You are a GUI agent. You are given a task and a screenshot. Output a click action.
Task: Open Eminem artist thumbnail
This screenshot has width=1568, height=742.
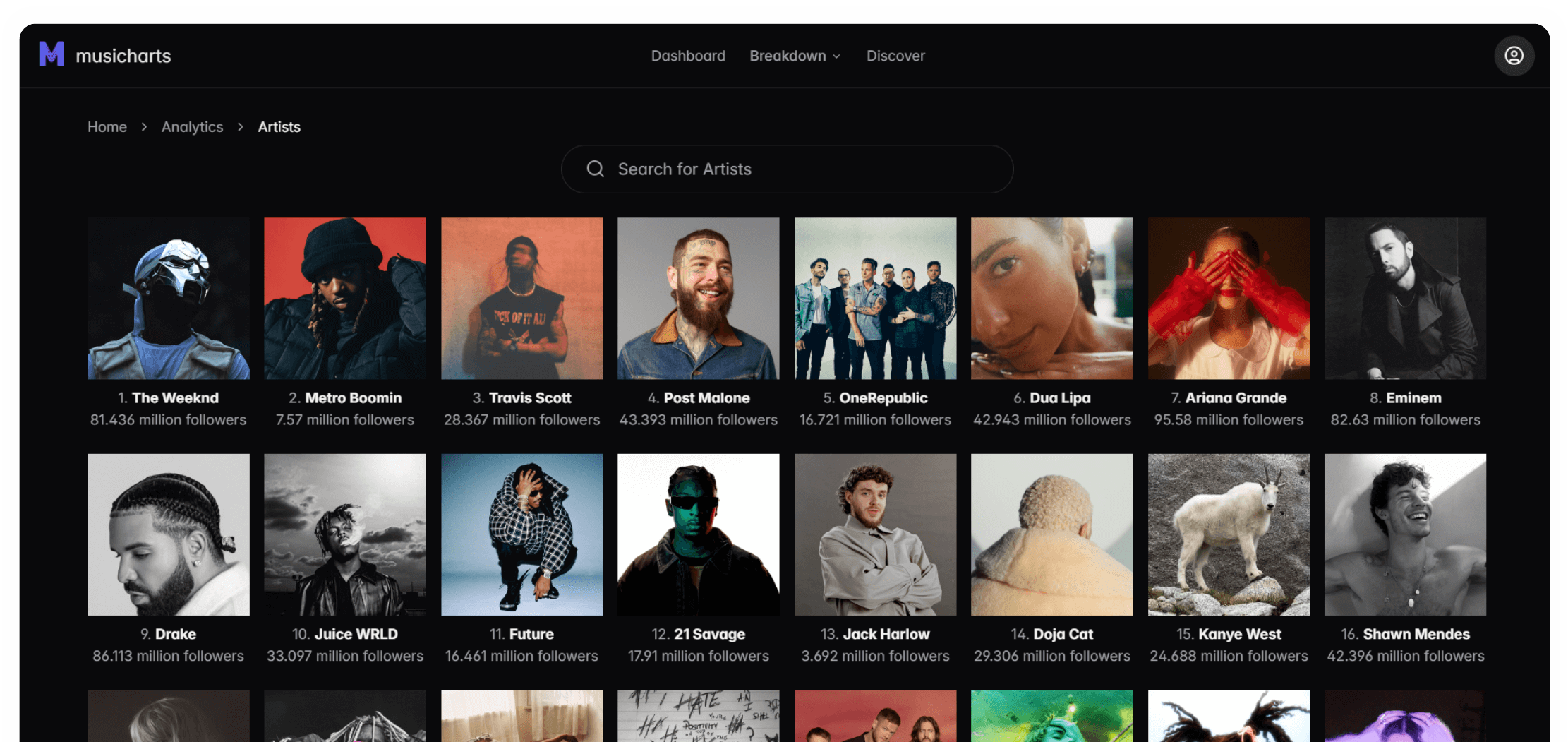pyautogui.click(x=1406, y=298)
